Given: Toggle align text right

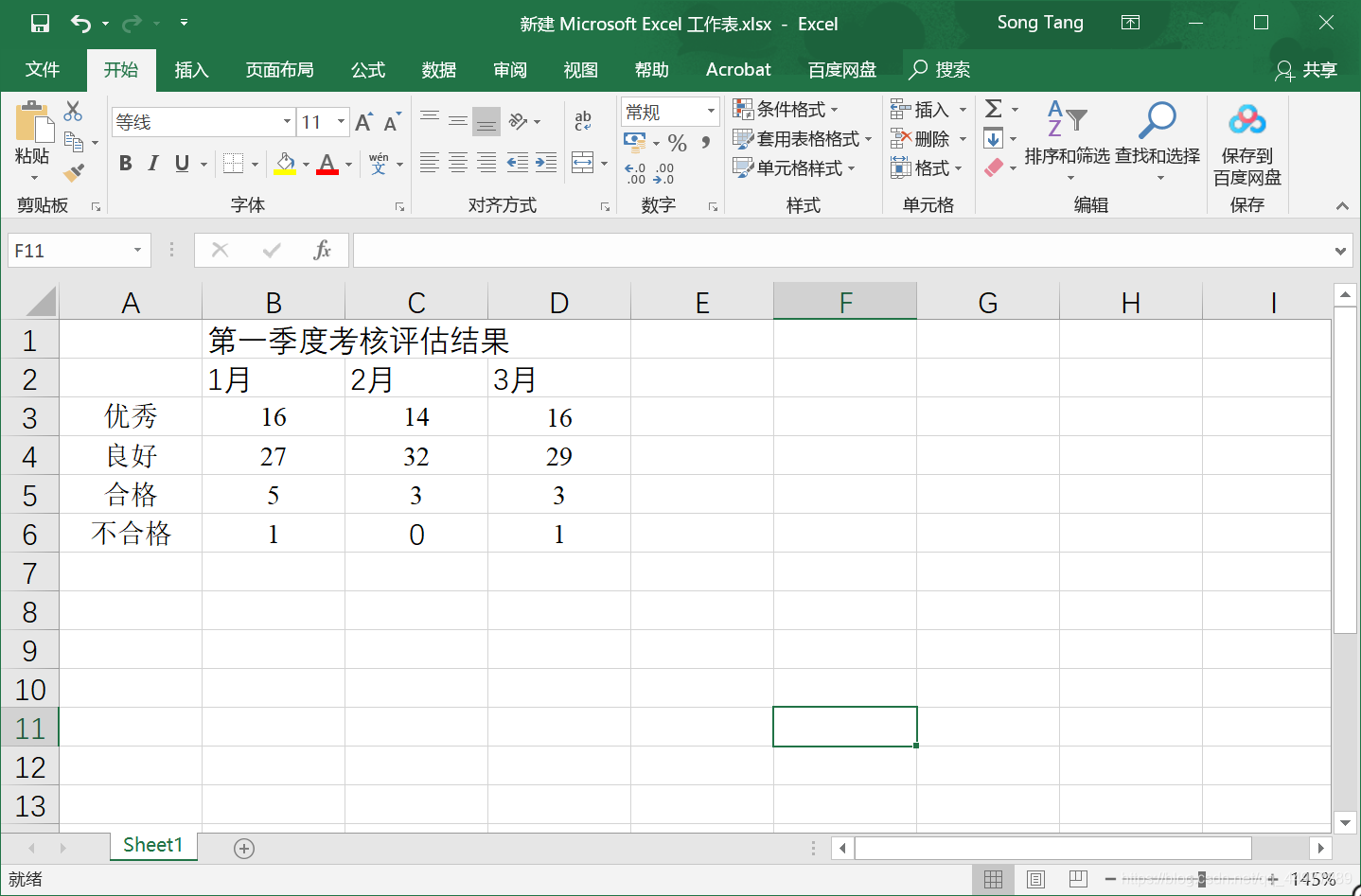Looking at the screenshot, I should click(486, 163).
